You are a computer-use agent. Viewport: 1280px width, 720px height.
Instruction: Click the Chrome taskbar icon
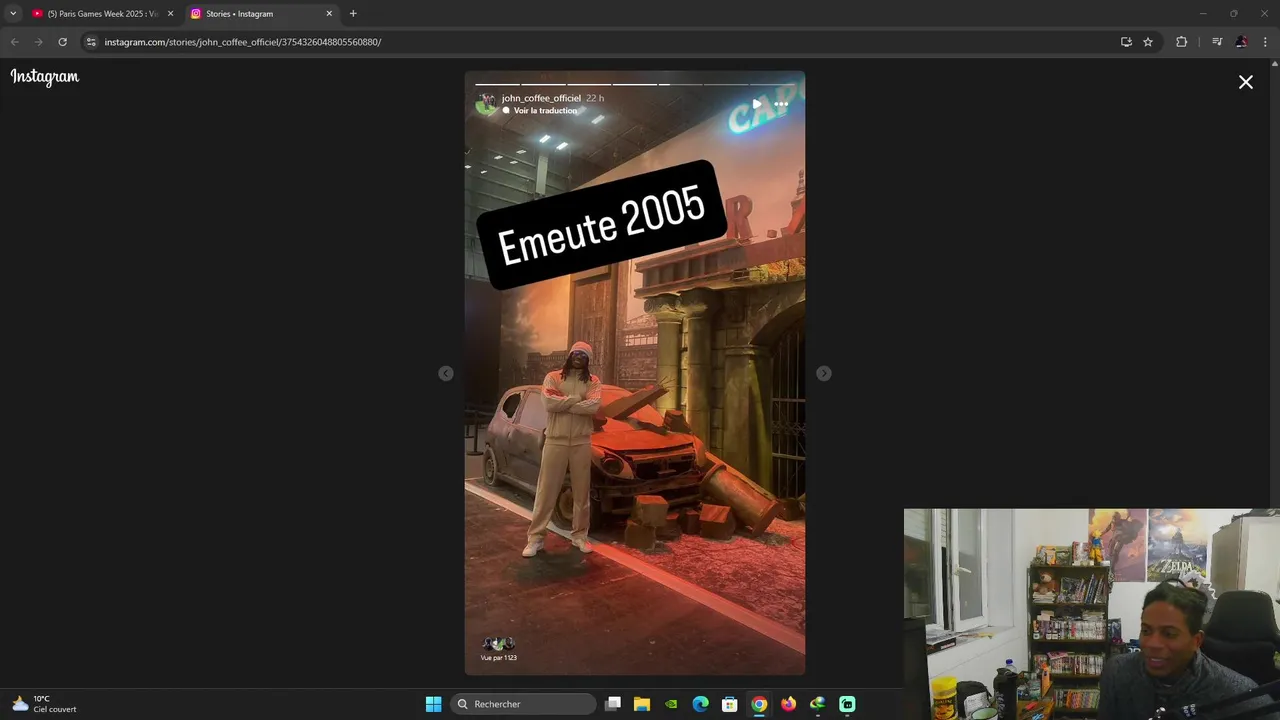[759, 704]
